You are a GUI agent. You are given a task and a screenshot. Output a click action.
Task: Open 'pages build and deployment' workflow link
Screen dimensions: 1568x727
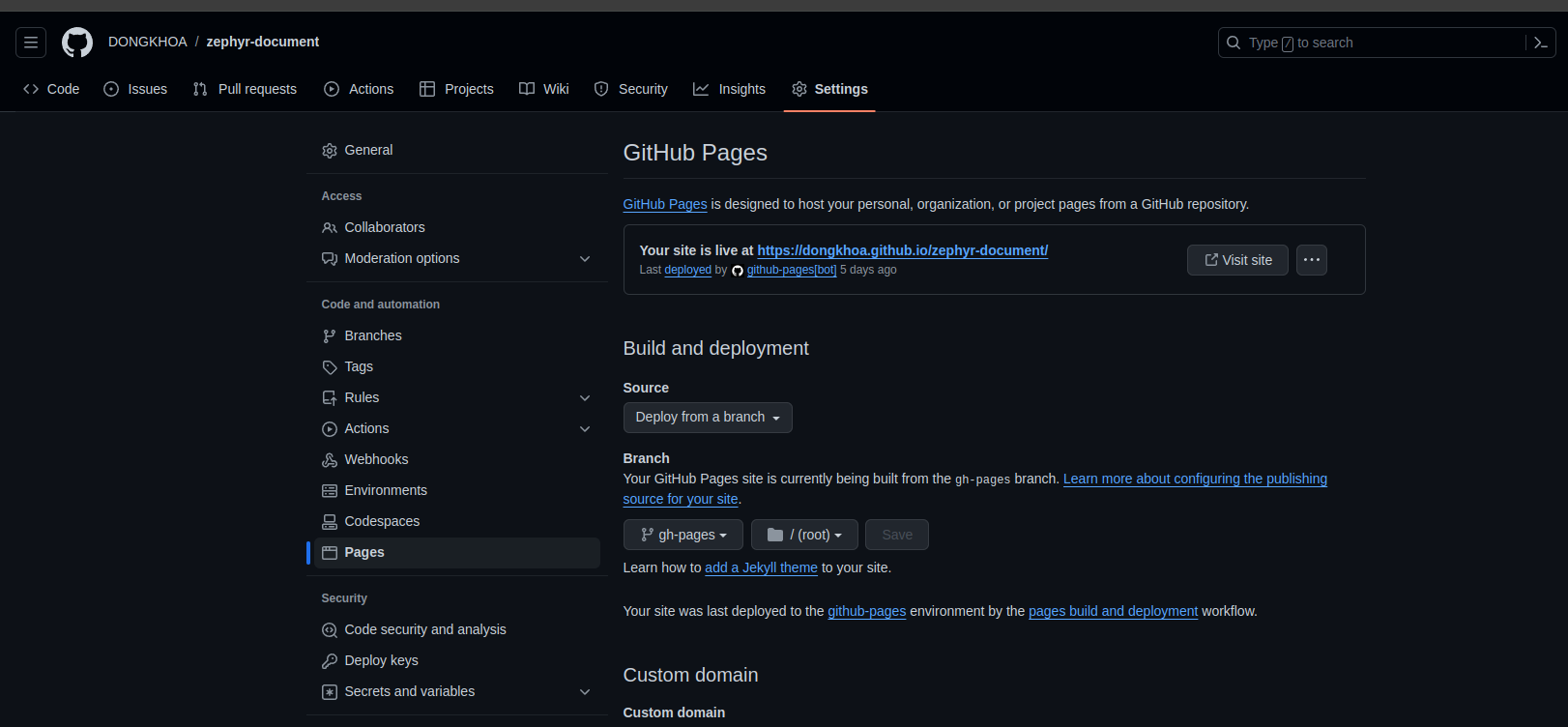[x=1114, y=611]
